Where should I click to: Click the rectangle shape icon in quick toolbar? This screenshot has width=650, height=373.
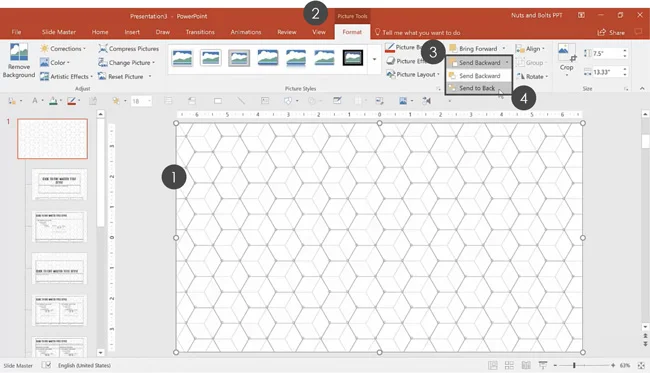(218, 101)
